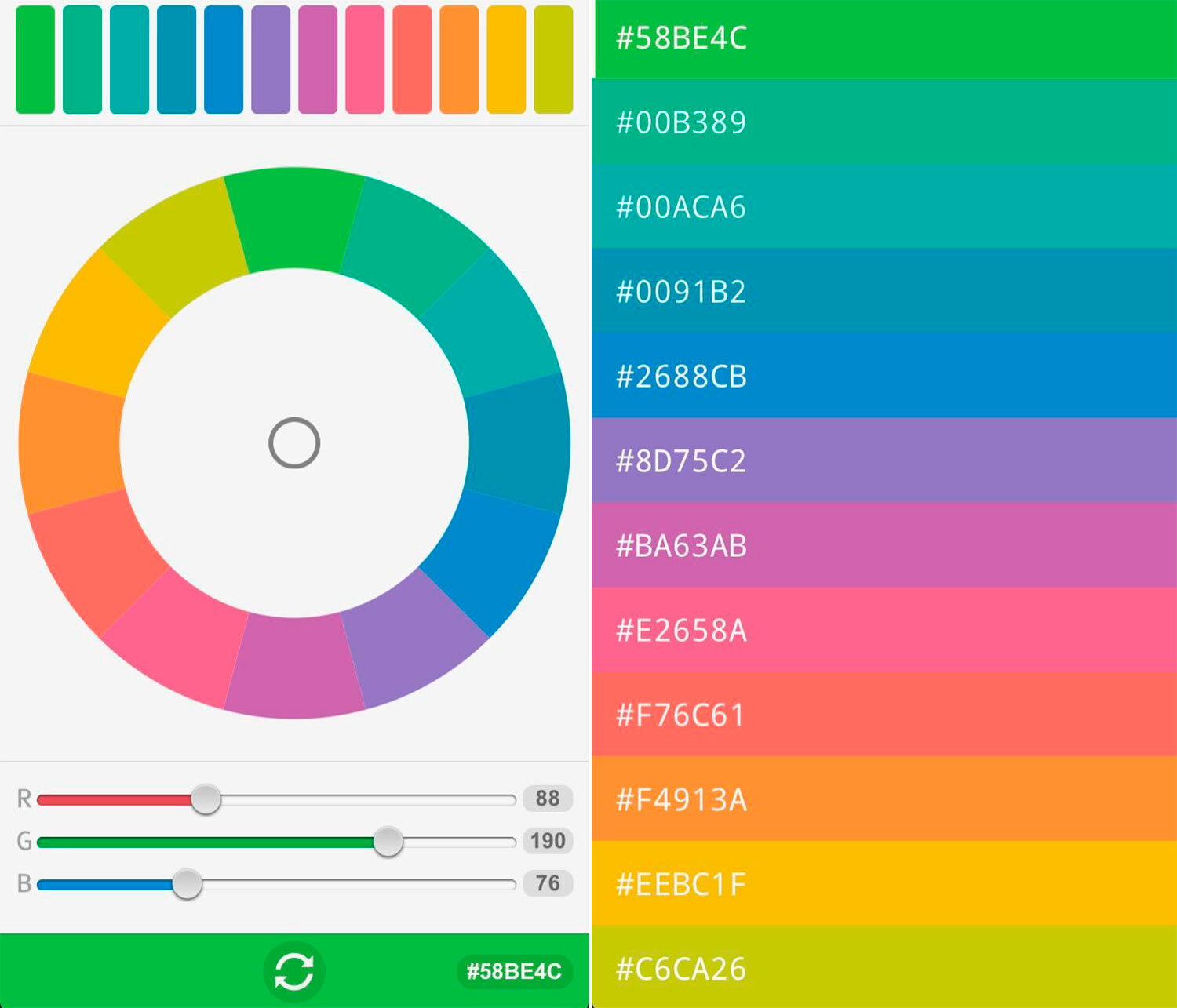This screenshot has width=1177, height=1008.
Task: Click the blue swatch in the top strip
Action: (222, 59)
